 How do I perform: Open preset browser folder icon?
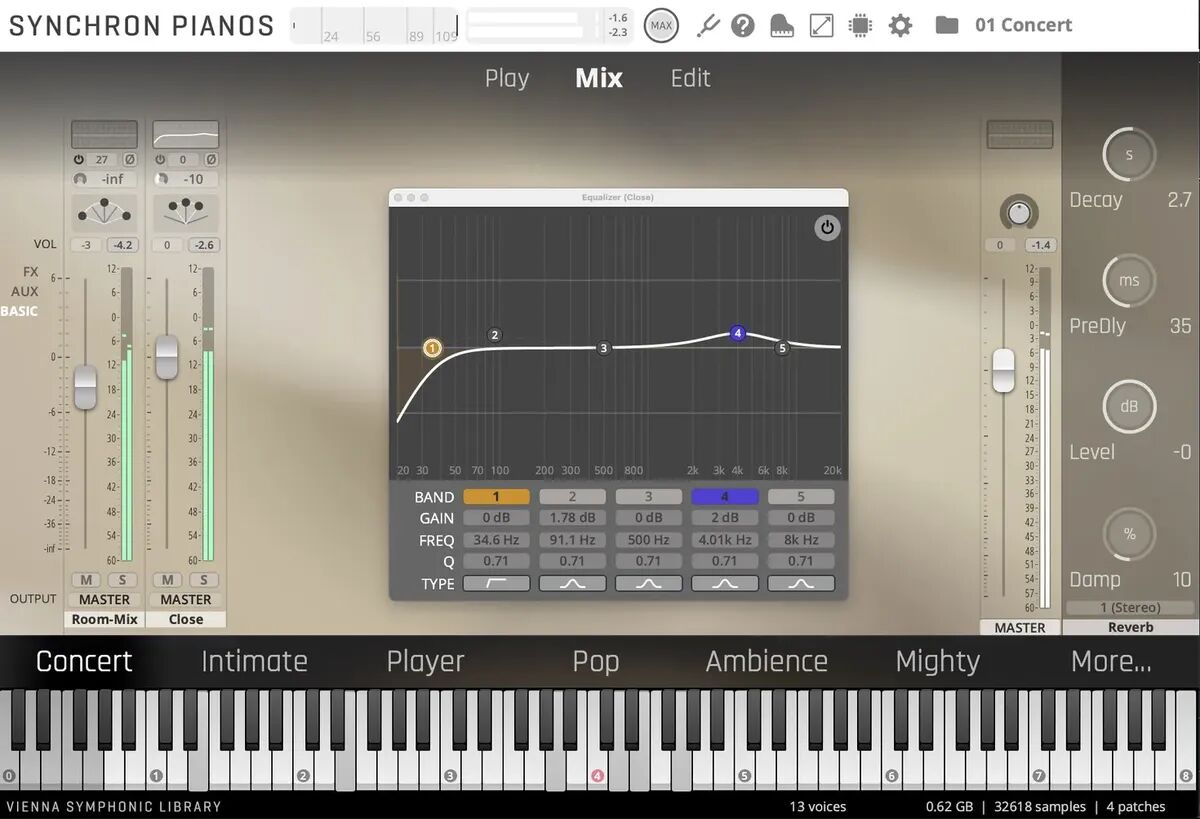(x=946, y=25)
